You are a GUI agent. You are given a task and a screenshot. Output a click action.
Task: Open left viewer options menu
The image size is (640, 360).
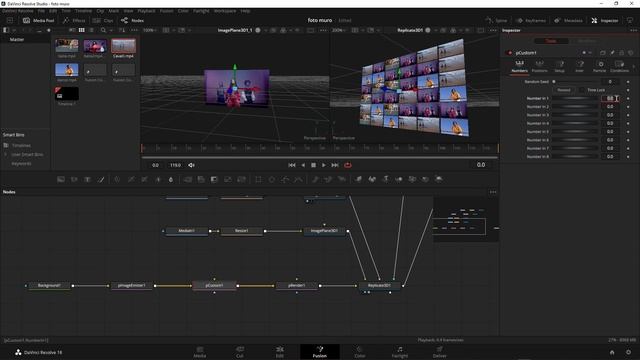323,30
